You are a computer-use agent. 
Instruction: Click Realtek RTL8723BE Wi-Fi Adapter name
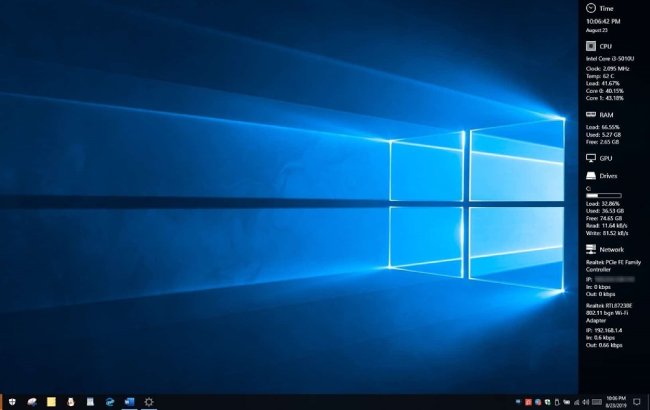609,313
